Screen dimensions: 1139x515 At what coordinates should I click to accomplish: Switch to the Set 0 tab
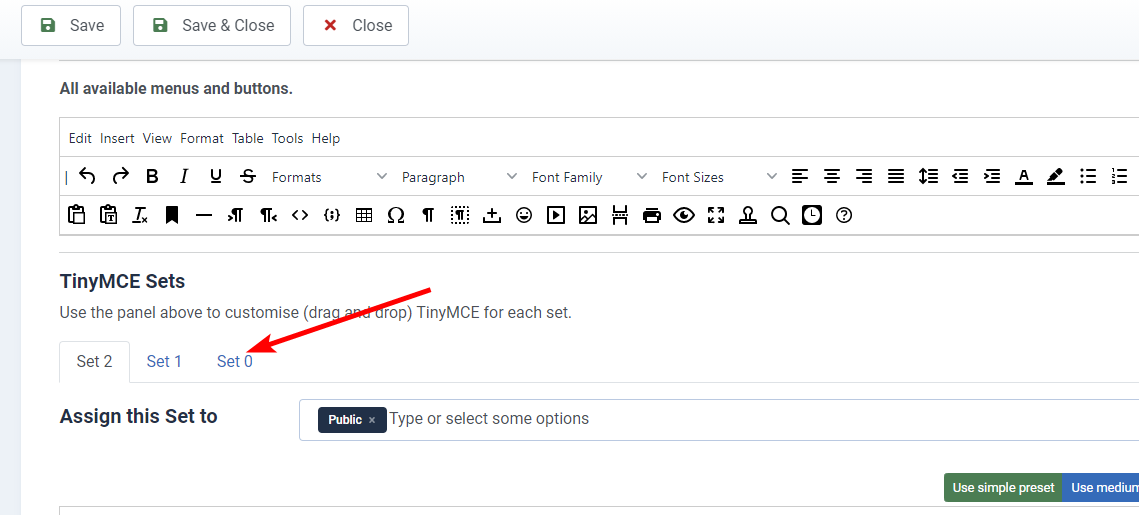tap(235, 361)
